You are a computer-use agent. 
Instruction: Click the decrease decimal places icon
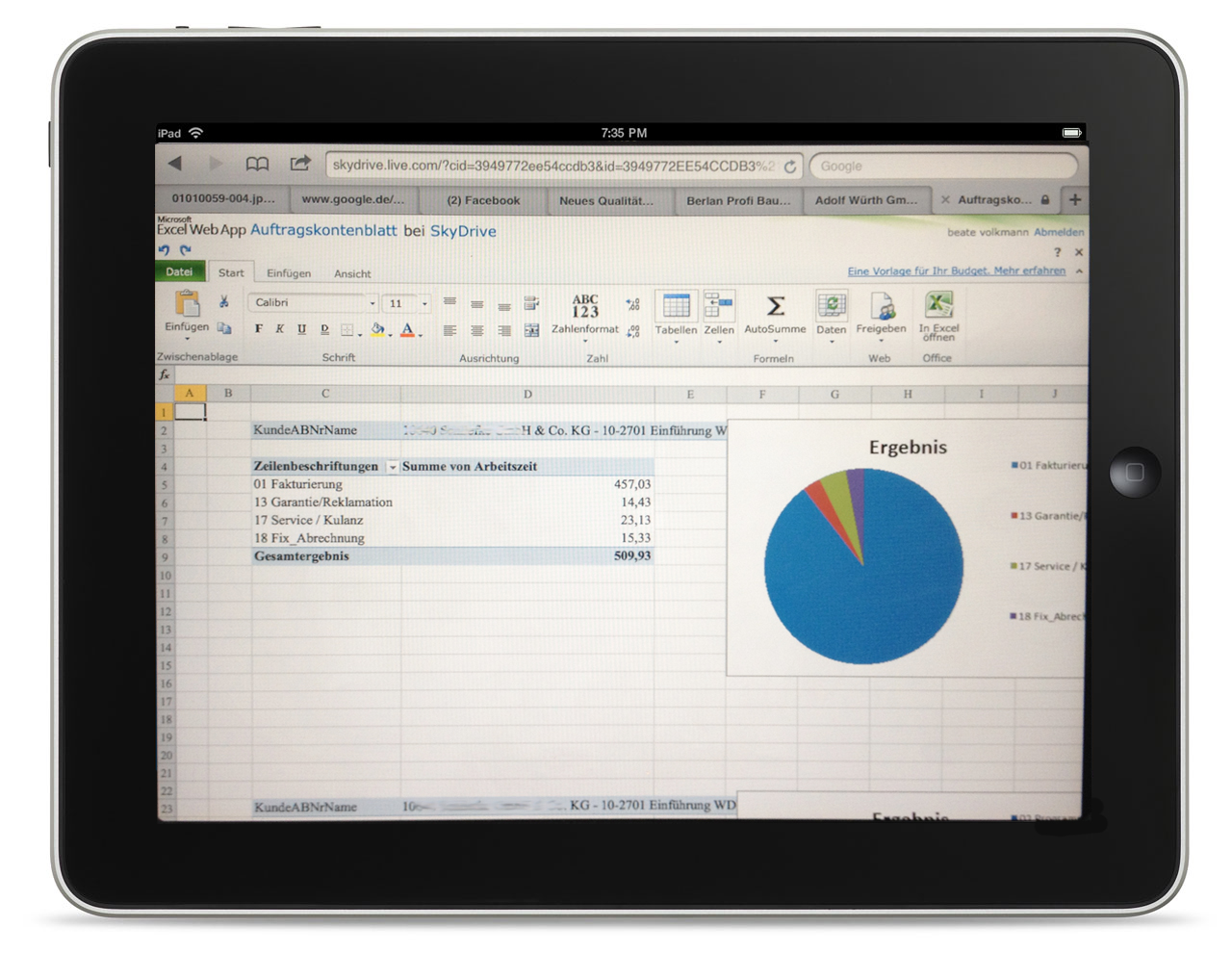pos(632,331)
